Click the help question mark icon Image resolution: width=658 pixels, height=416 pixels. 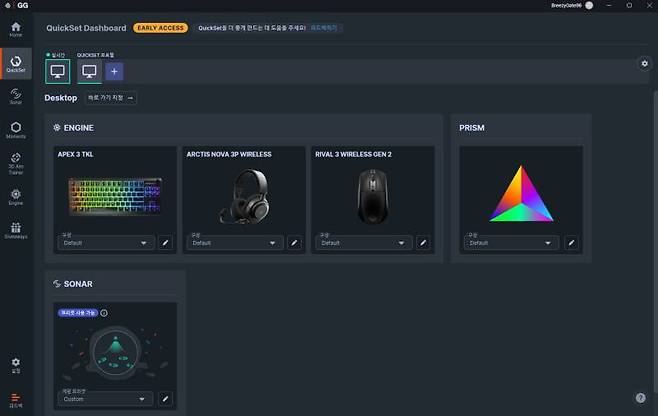click(x=640, y=398)
